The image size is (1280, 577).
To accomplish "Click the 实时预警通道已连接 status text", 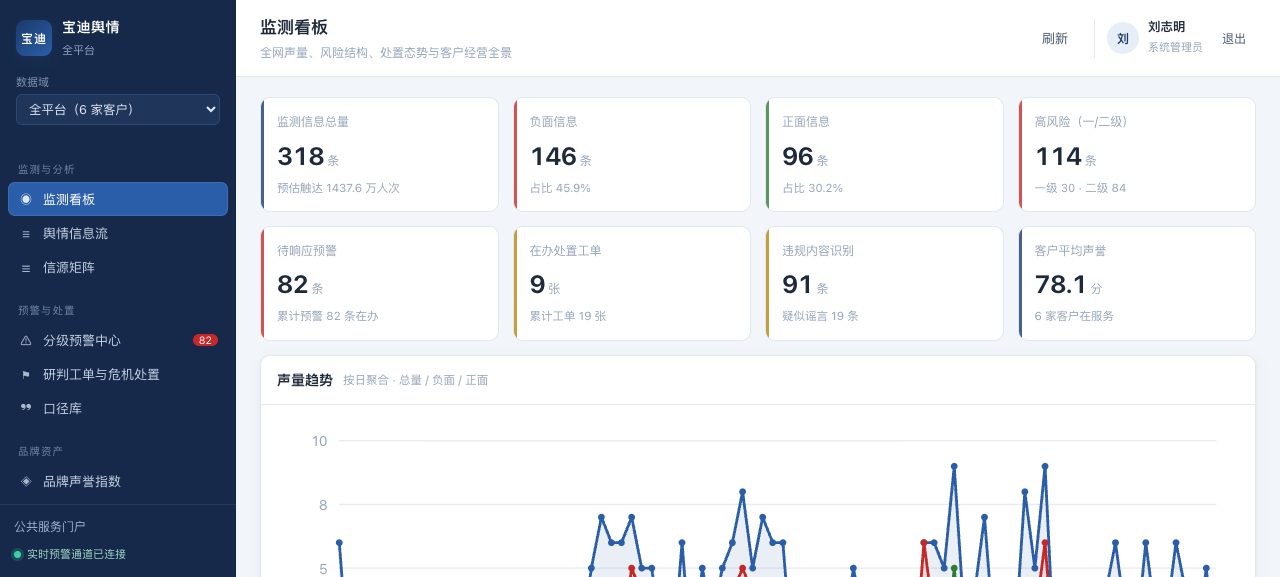I will pyautogui.click(x=76, y=554).
